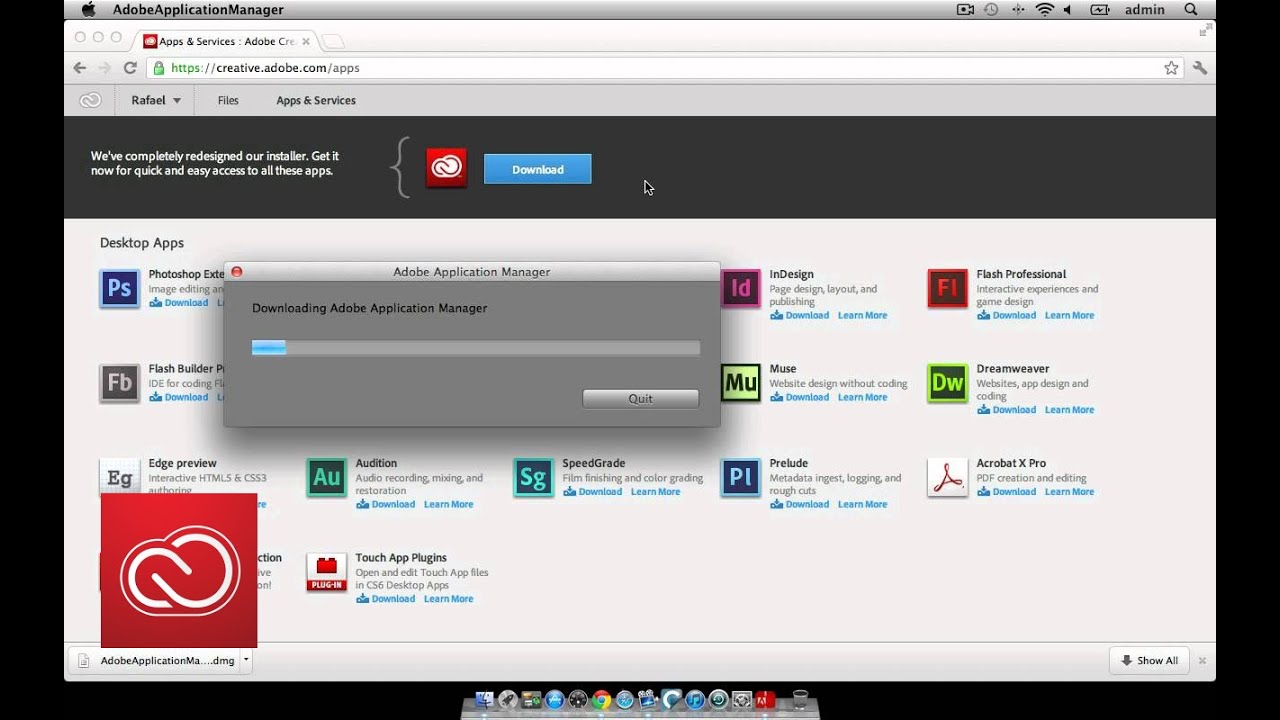Click the Creative Cloud logo beside Rafael

click(90, 100)
